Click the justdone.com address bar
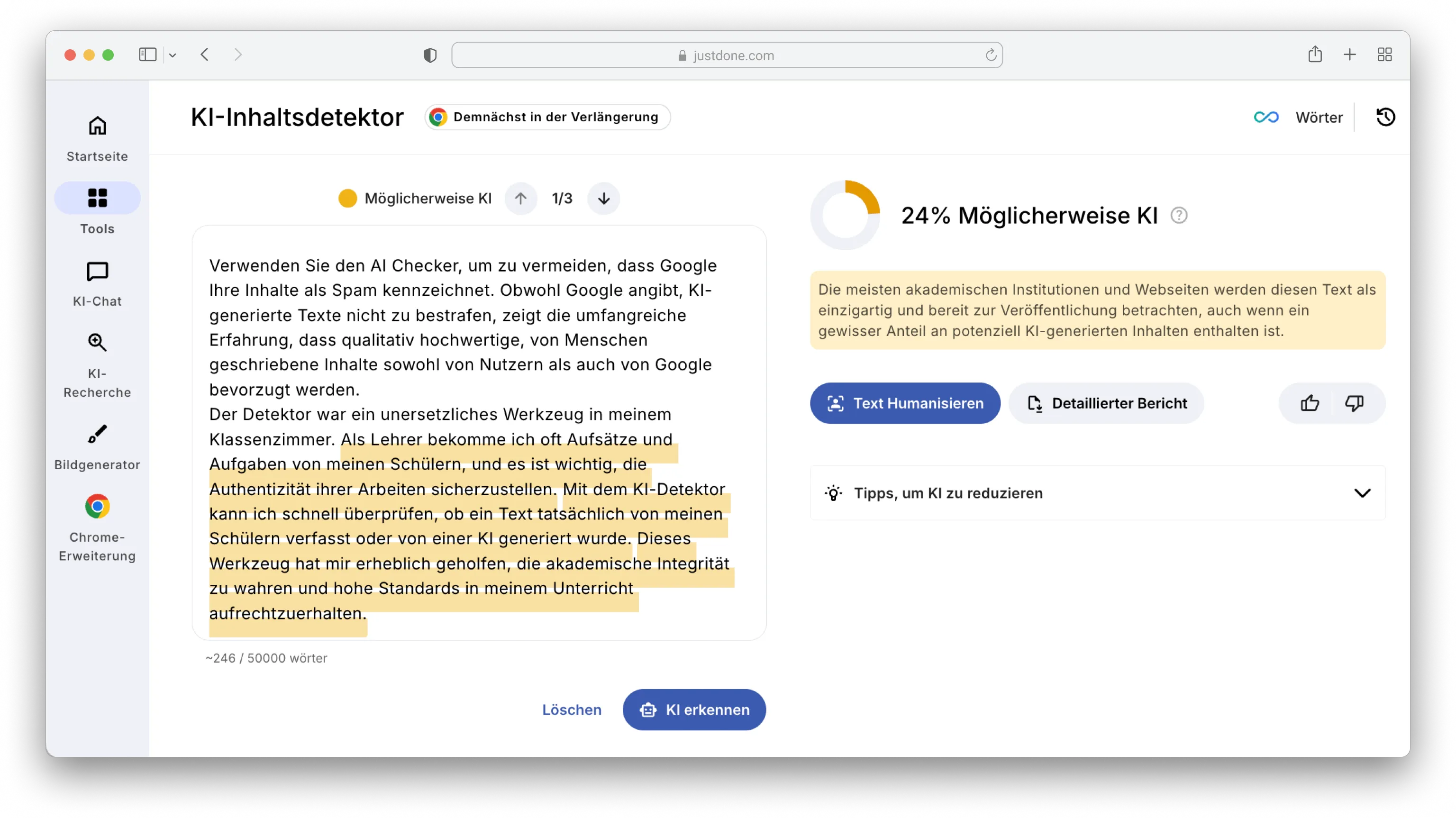 pos(726,55)
